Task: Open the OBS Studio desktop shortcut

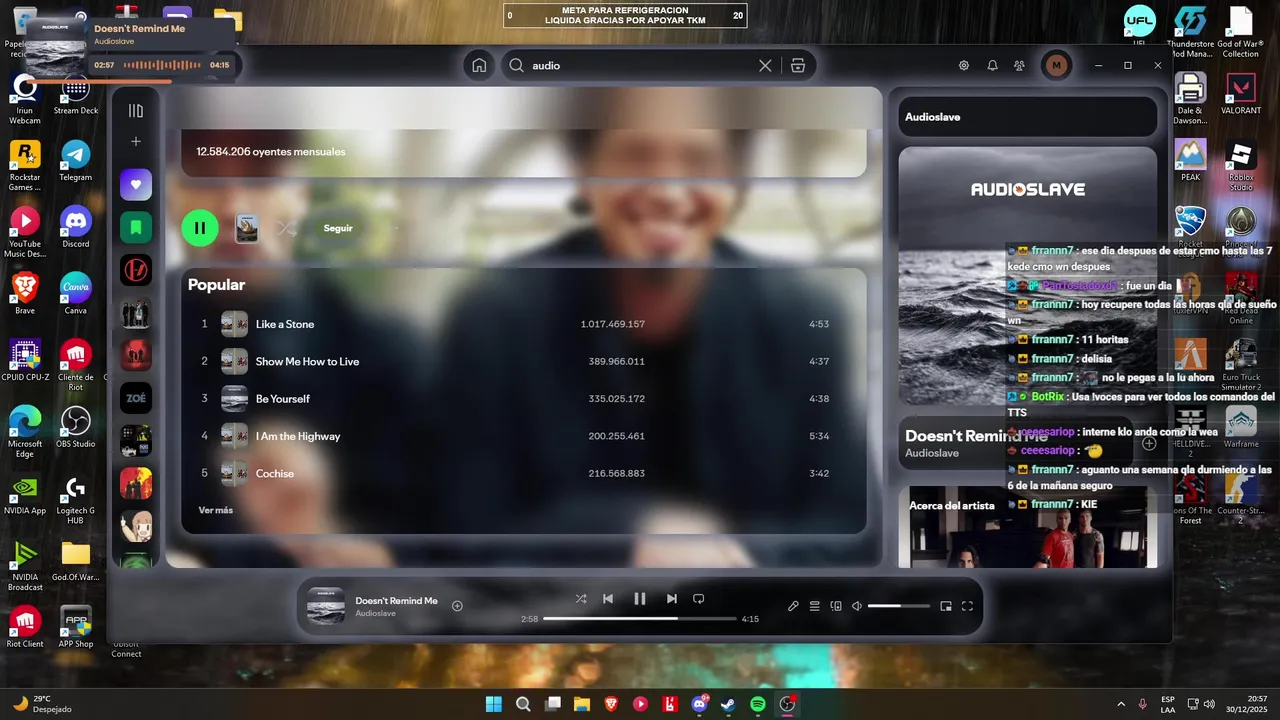Action: pos(76,427)
